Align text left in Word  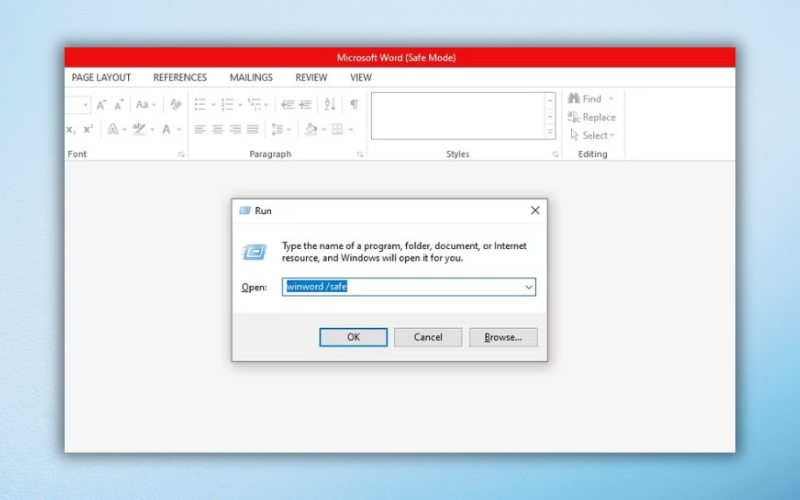[200, 129]
